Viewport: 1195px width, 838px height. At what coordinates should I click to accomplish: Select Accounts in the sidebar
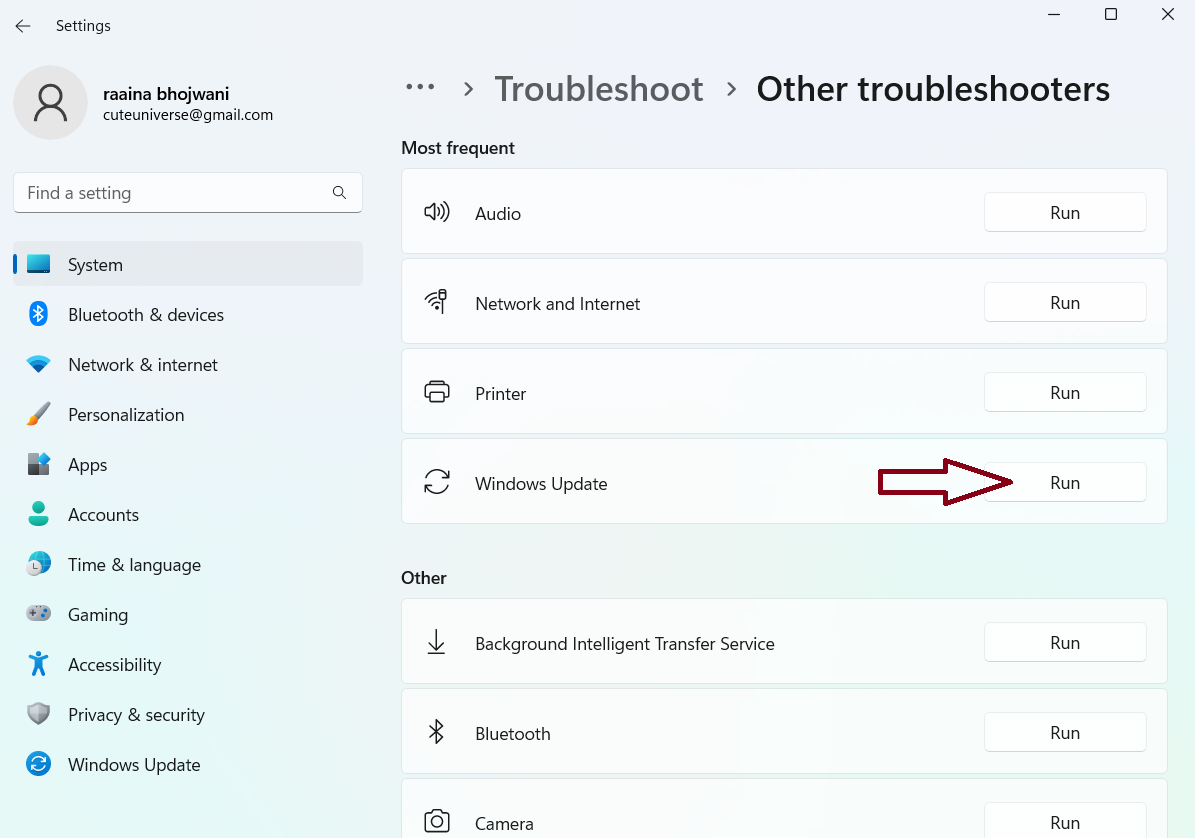pyautogui.click(x=103, y=515)
